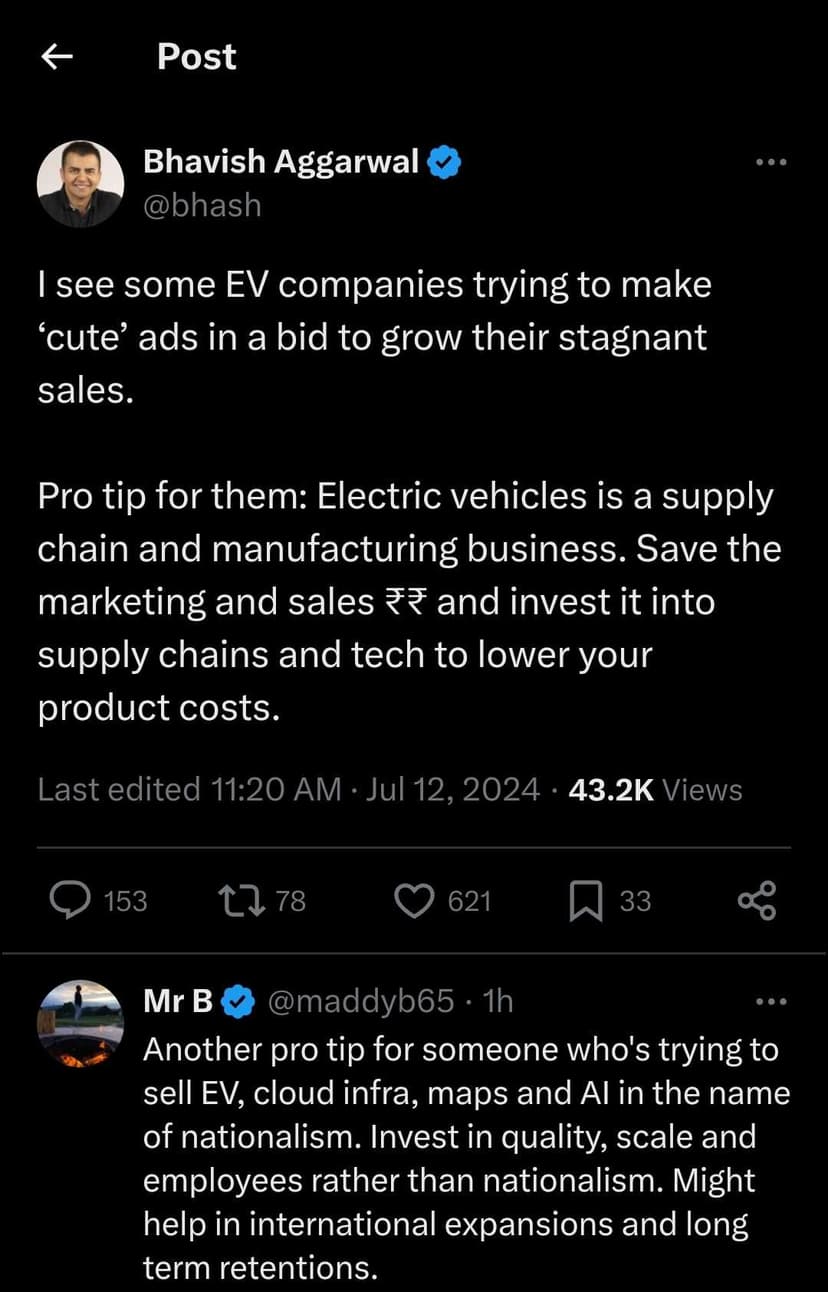
Task: Open the @maddyb65 handle link
Action: [362, 1001]
